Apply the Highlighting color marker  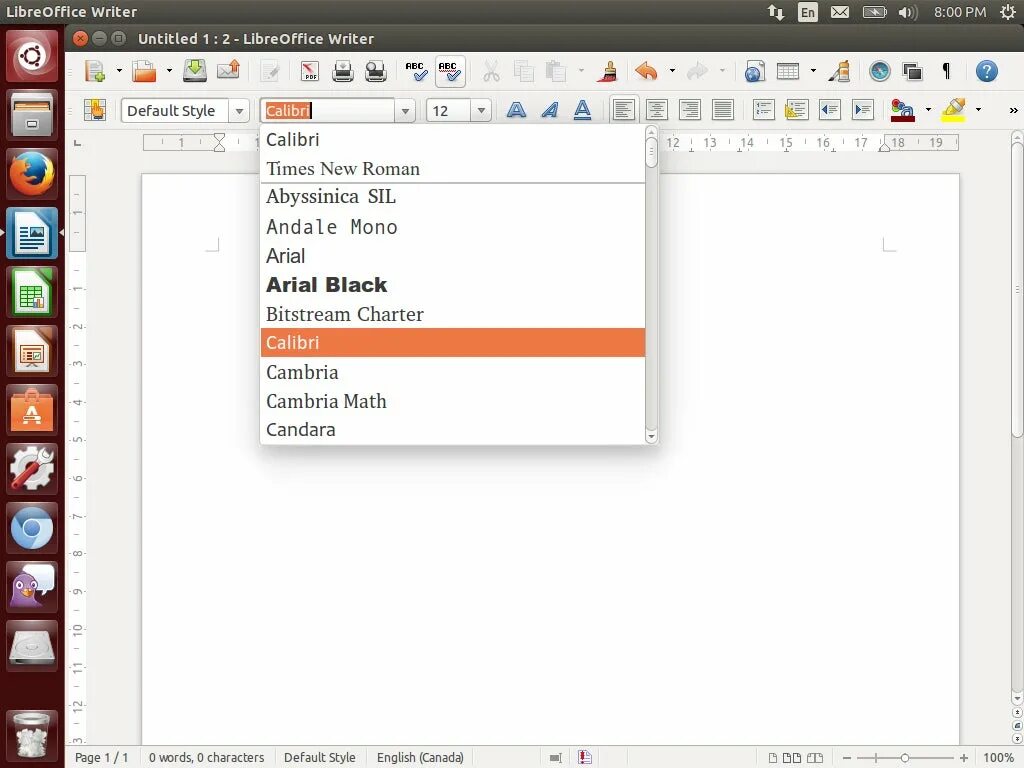click(953, 110)
